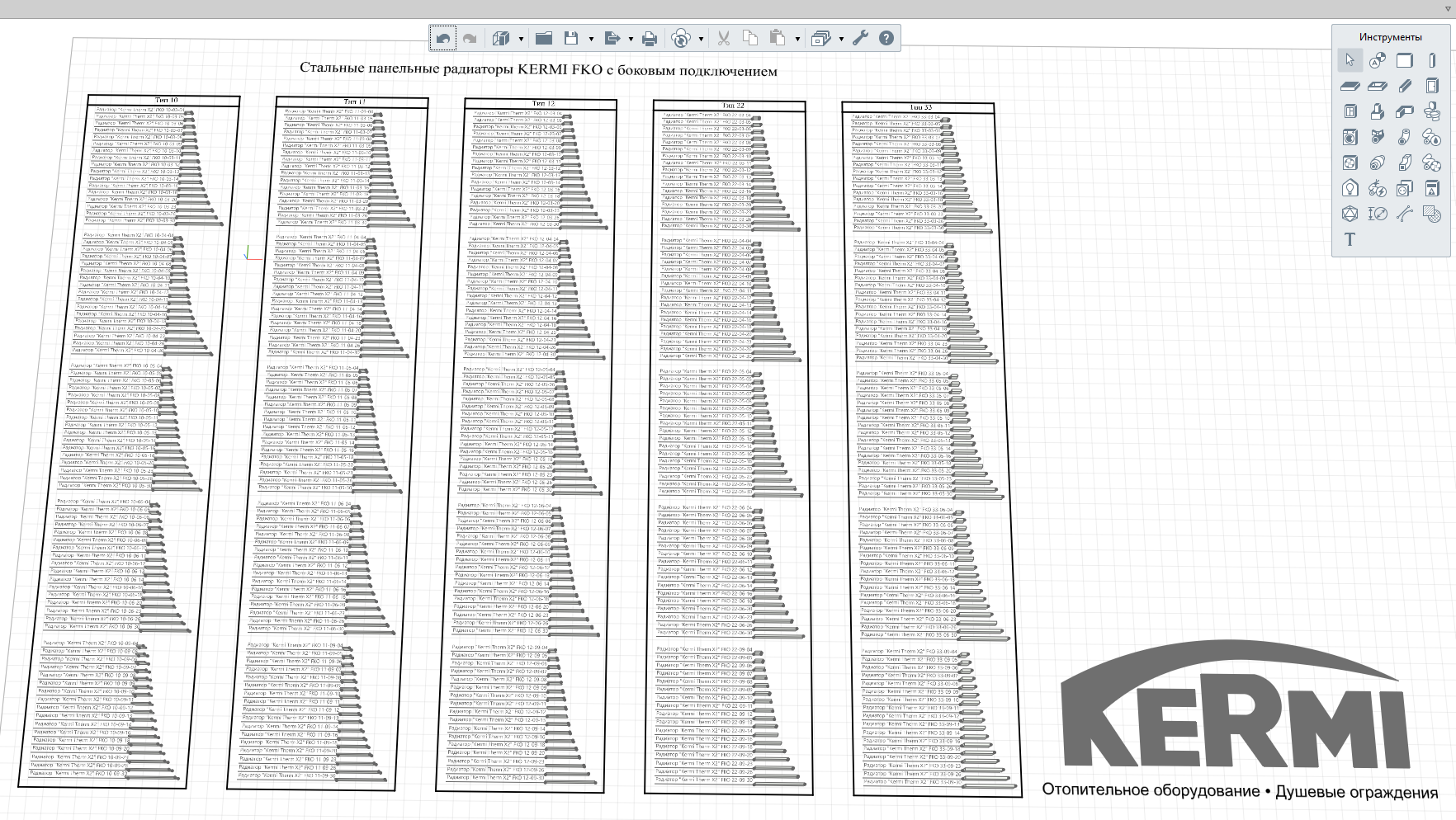Click the Undo arrow in the toolbar
Image resolution: width=1456 pixels, height=820 pixels.
[443, 39]
